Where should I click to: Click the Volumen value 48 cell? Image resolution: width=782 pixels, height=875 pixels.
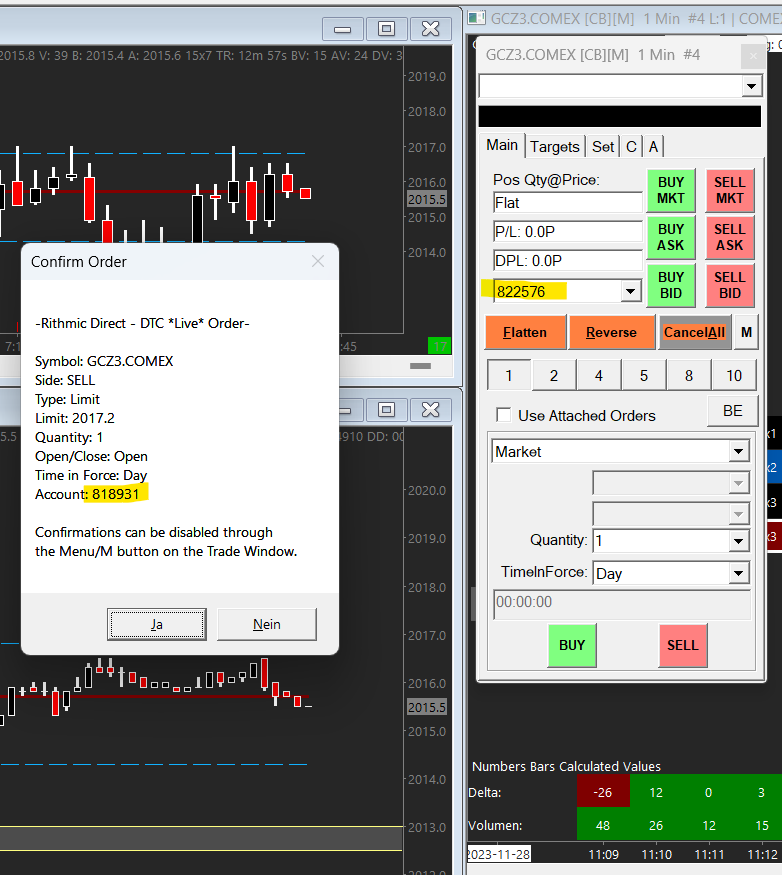click(603, 825)
